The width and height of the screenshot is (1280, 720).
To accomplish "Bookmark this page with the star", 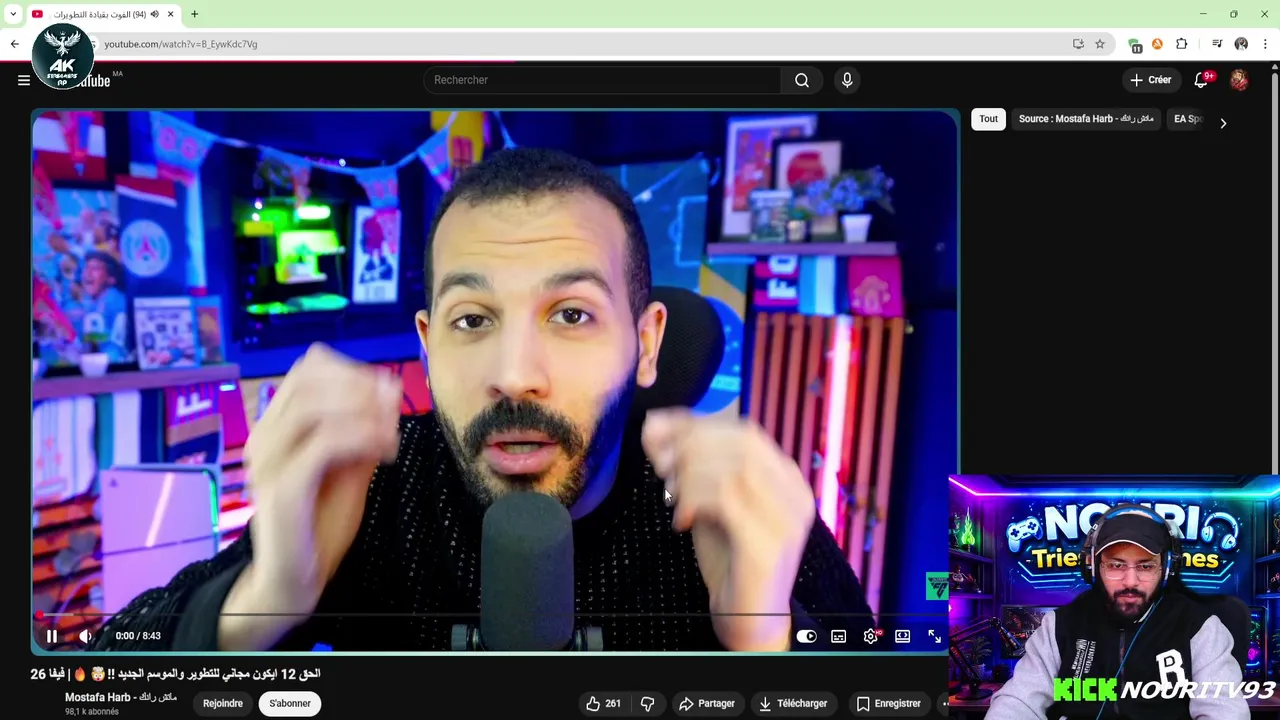I will click(x=1100, y=44).
